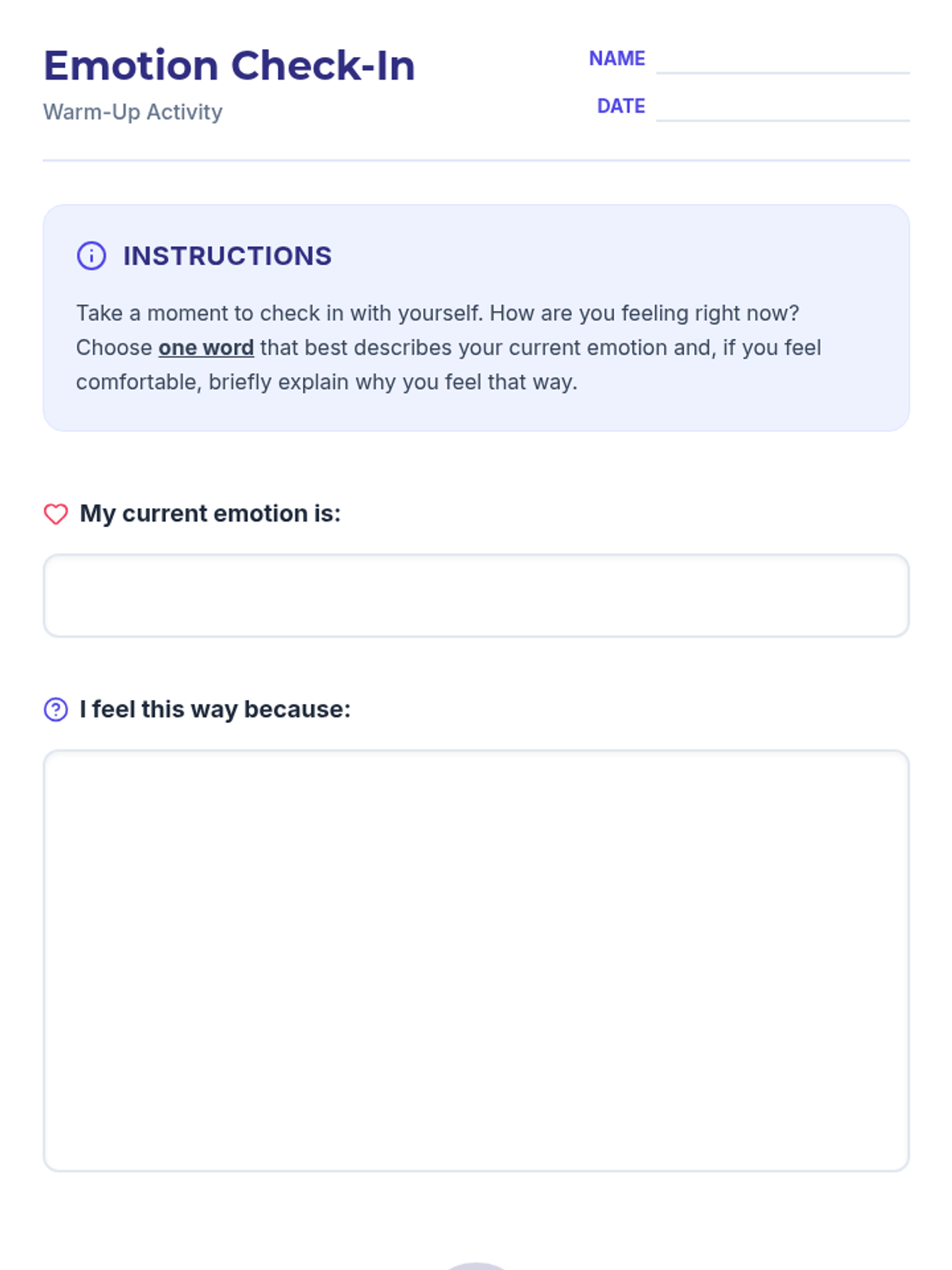Focus the Date entry line
Viewport: 952px width, 1270px height.
pos(782,108)
